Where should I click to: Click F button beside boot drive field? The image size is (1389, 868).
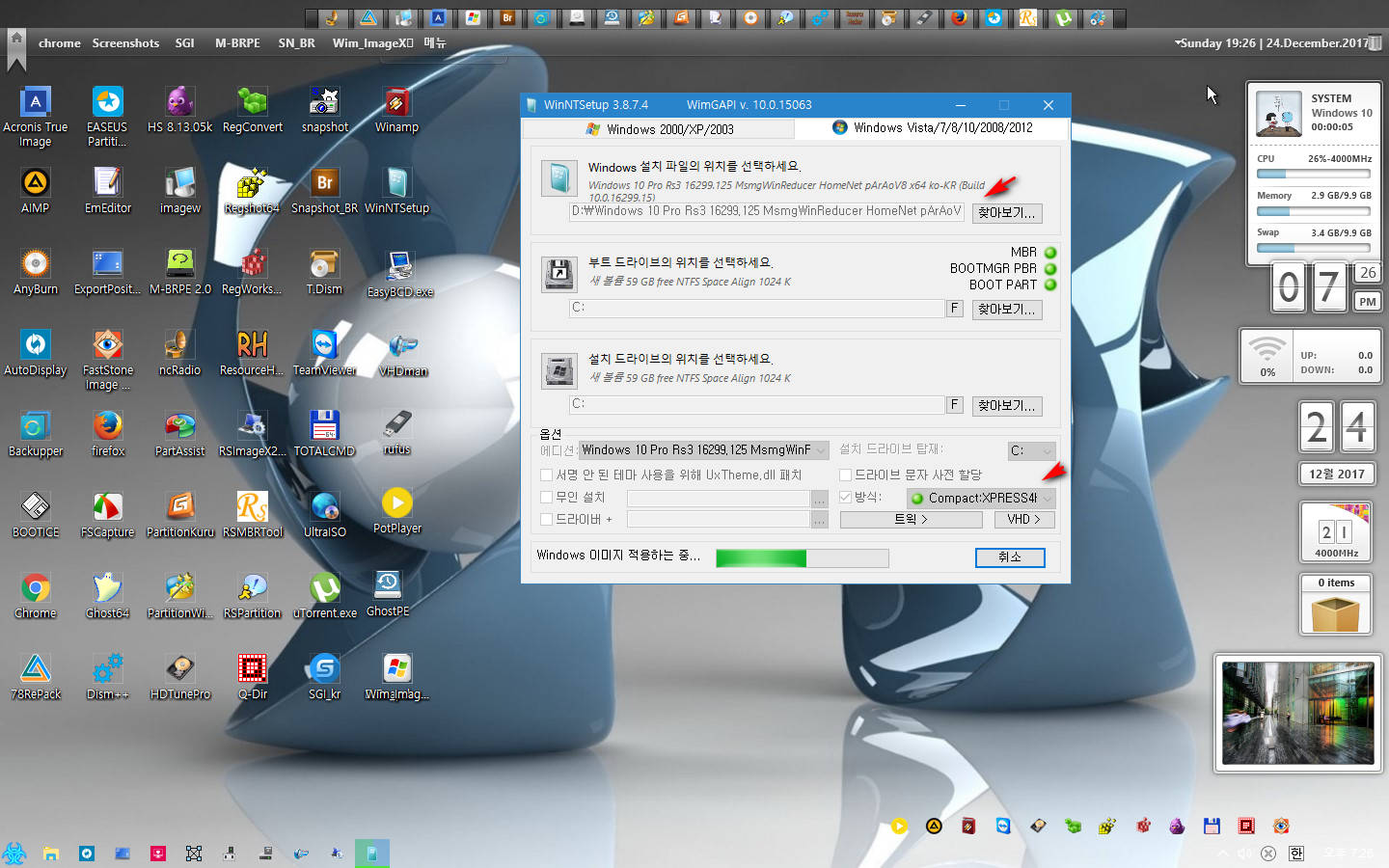click(x=955, y=308)
